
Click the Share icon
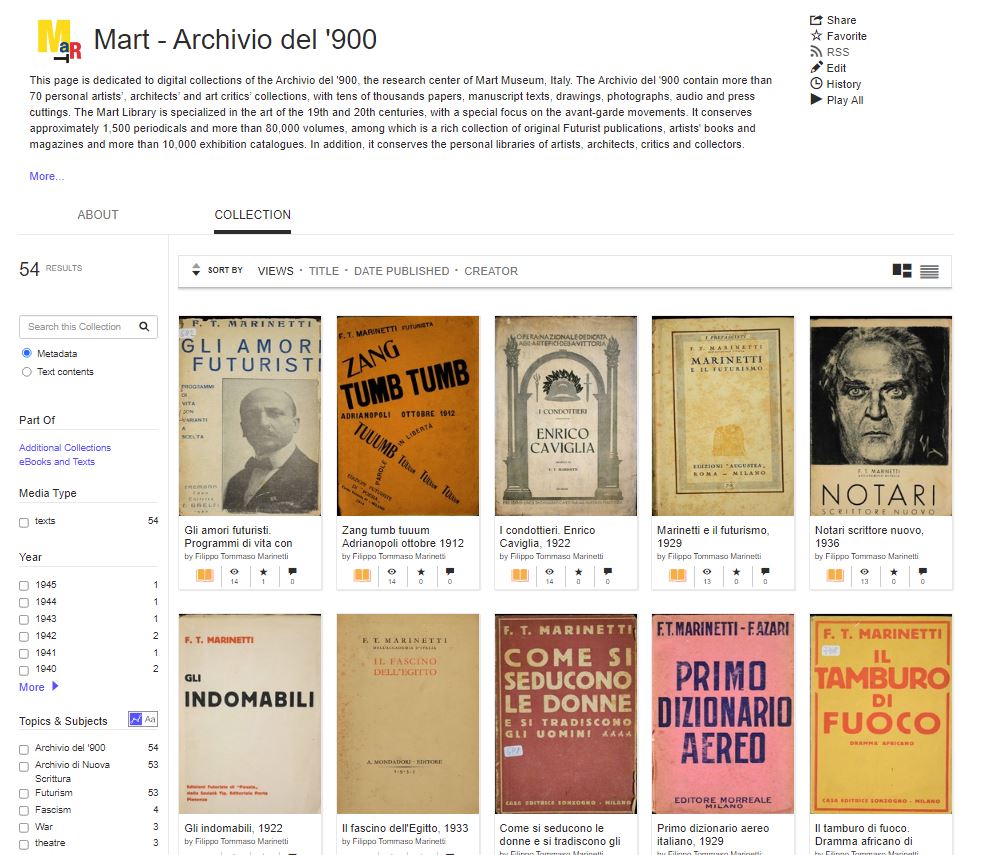816,20
